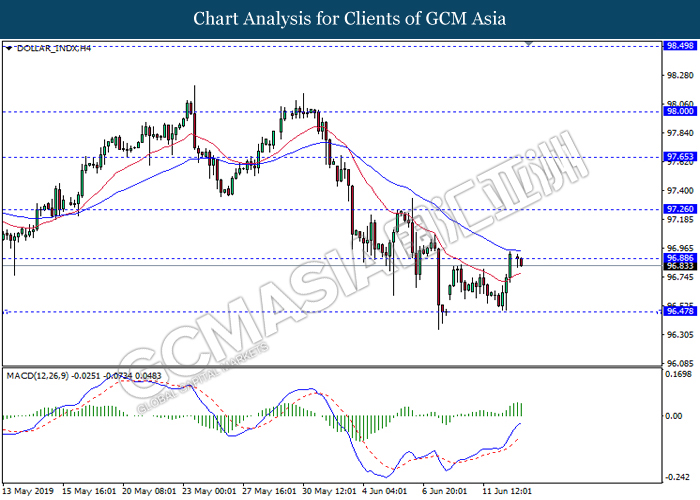Click the gray chart shift marker triangle

tap(529, 44)
